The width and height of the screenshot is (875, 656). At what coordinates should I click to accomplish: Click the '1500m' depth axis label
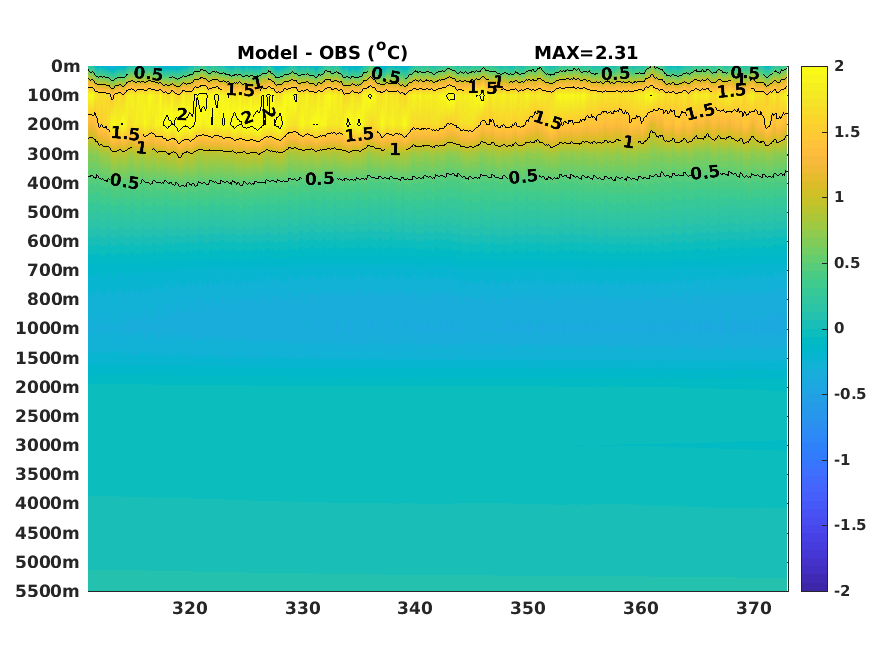pyautogui.click(x=47, y=358)
